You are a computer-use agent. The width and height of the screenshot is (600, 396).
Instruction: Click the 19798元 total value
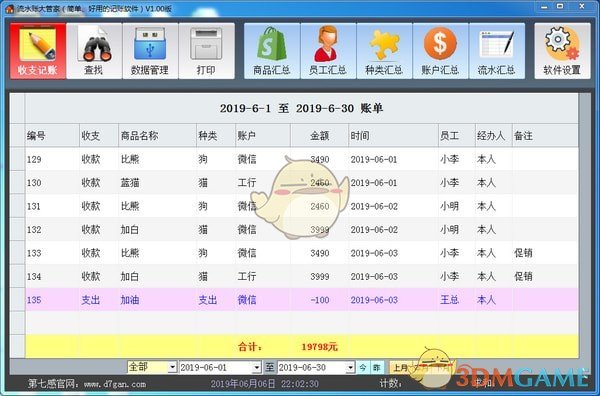[x=320, y=347]
